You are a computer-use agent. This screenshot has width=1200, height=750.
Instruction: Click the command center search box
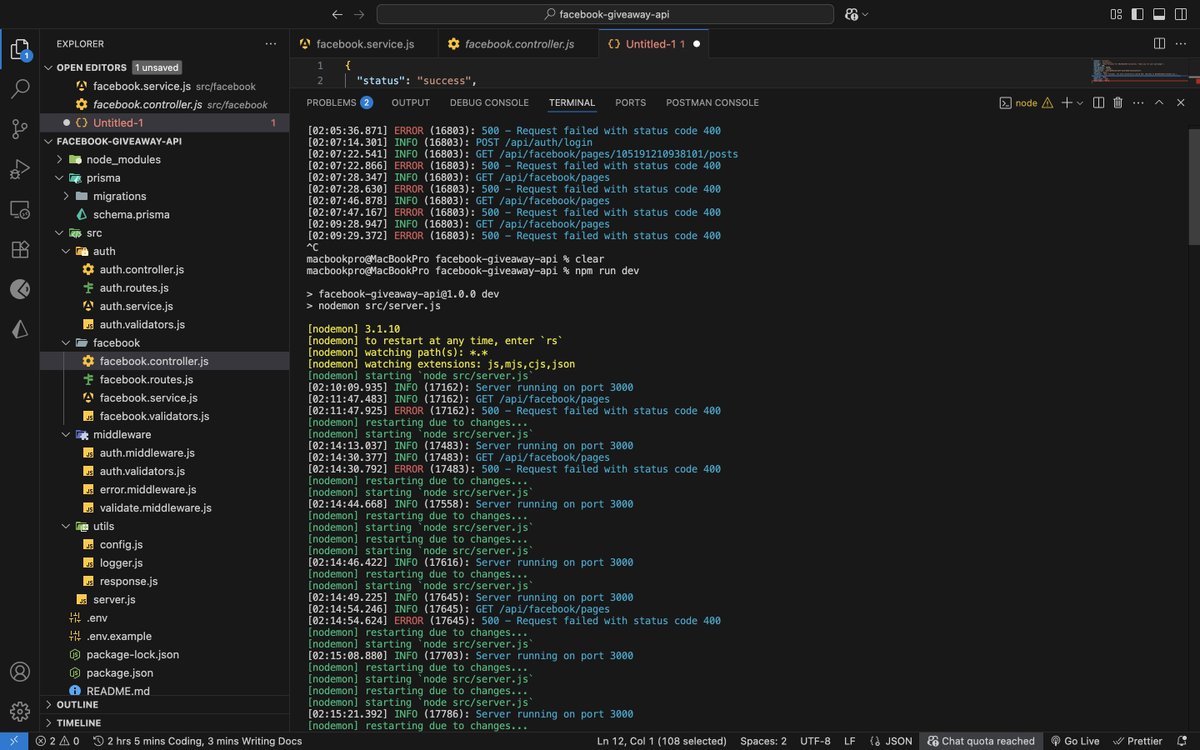605,14
